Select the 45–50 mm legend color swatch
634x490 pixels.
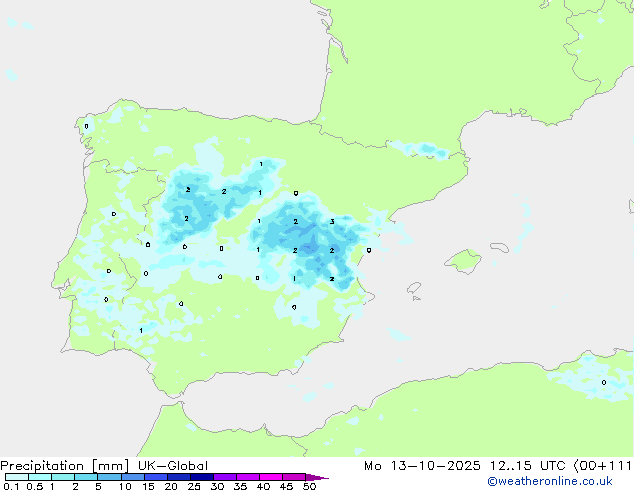coord(294,477)
